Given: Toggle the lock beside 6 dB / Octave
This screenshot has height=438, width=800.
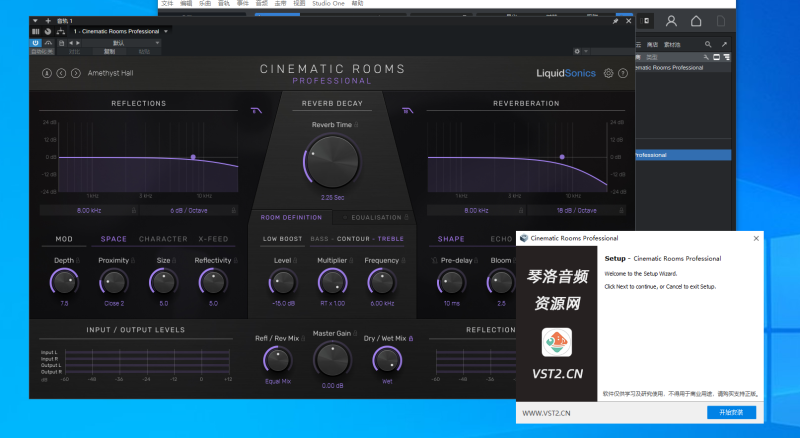Looking at the screenshot, I should tap(234, 210).
